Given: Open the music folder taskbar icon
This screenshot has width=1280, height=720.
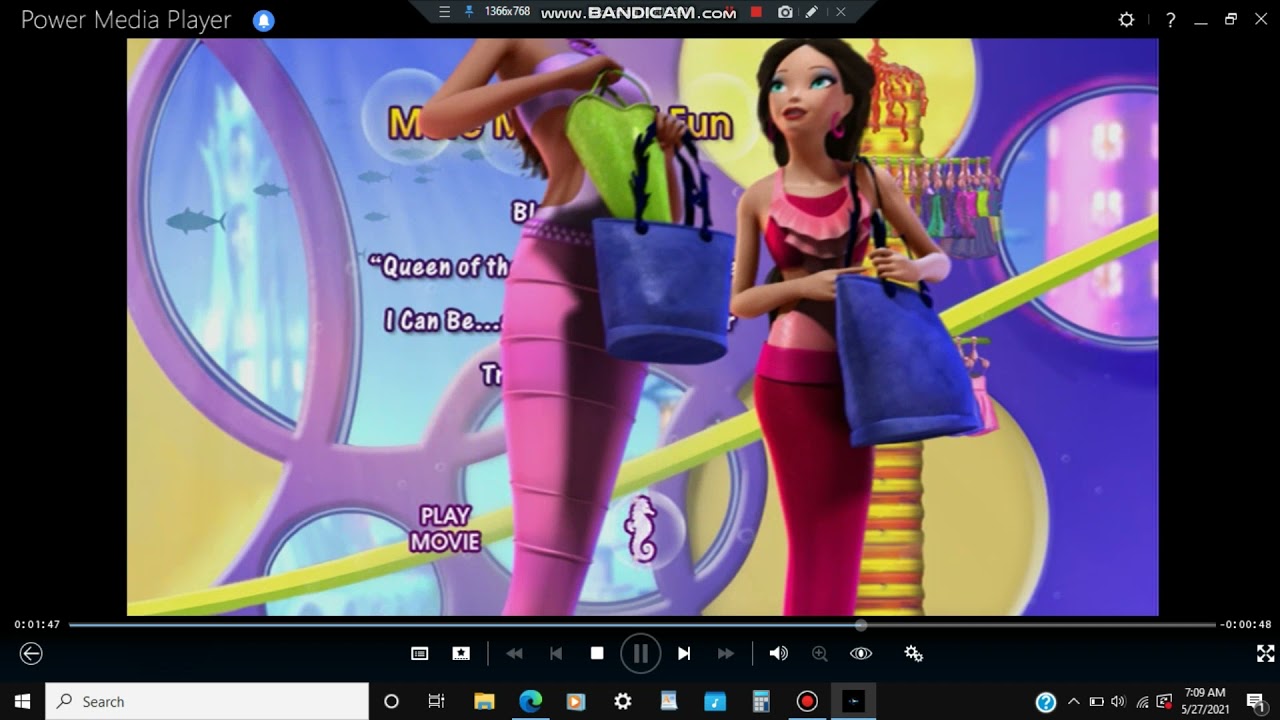Looking at the screenshot, I should (x=715, y=702).
